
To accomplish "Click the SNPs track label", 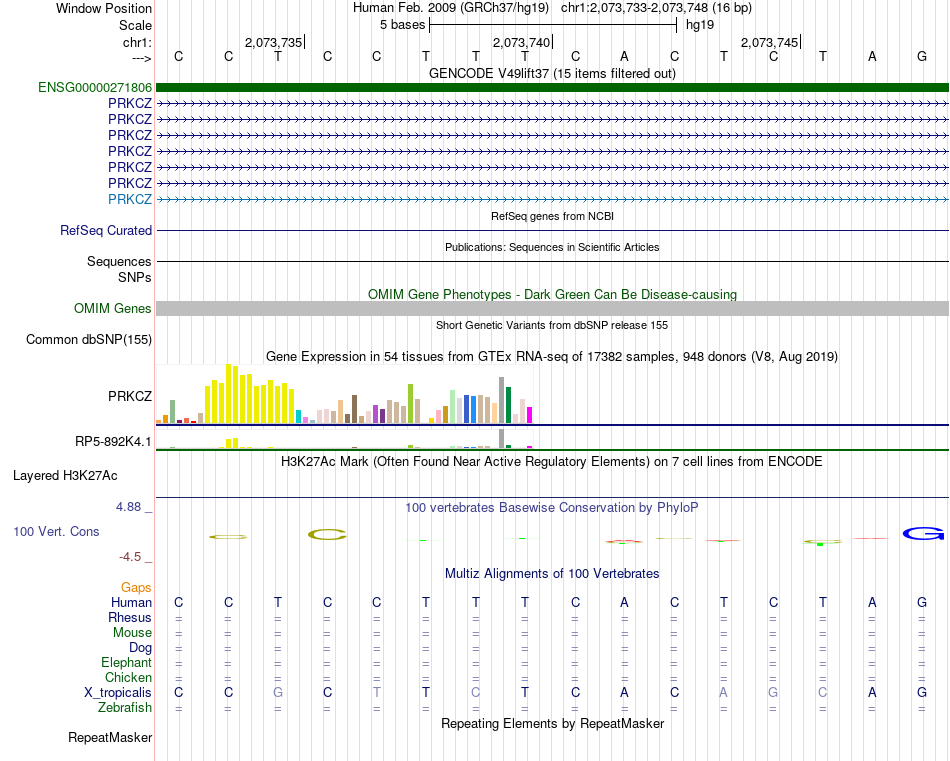I will 135,277.
